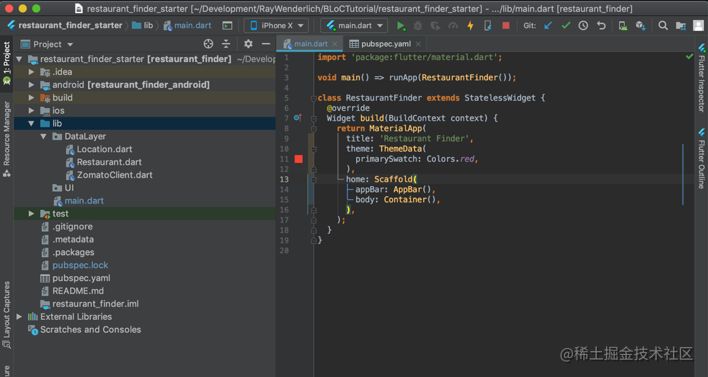Open Project panel settings gear
708x377 pixels.
(248, 44)
